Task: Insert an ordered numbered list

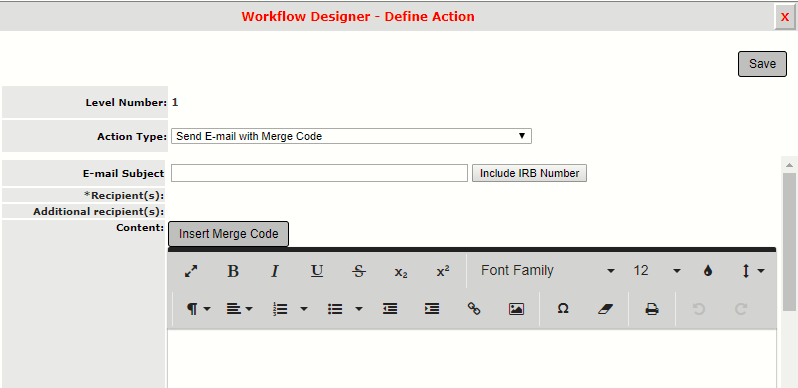Action: click(280, 309)
